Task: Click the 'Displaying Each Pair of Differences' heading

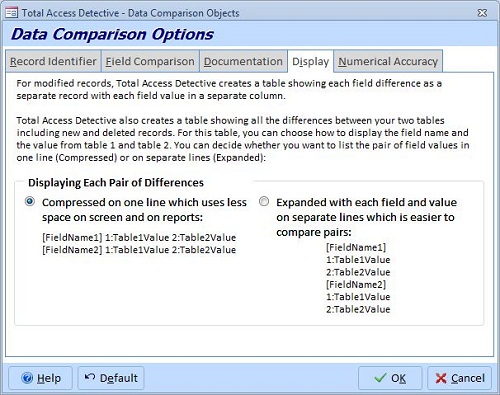Action: pos(116,183)
